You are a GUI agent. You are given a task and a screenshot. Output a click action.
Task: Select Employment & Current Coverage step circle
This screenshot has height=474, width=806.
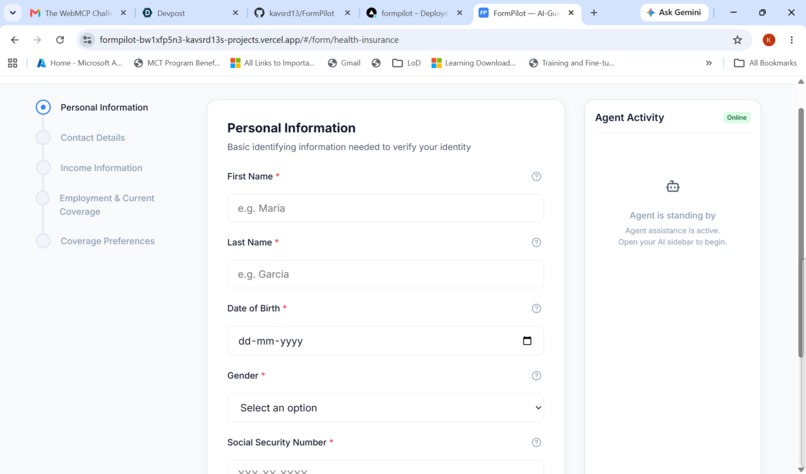click(x=43, y=198)
